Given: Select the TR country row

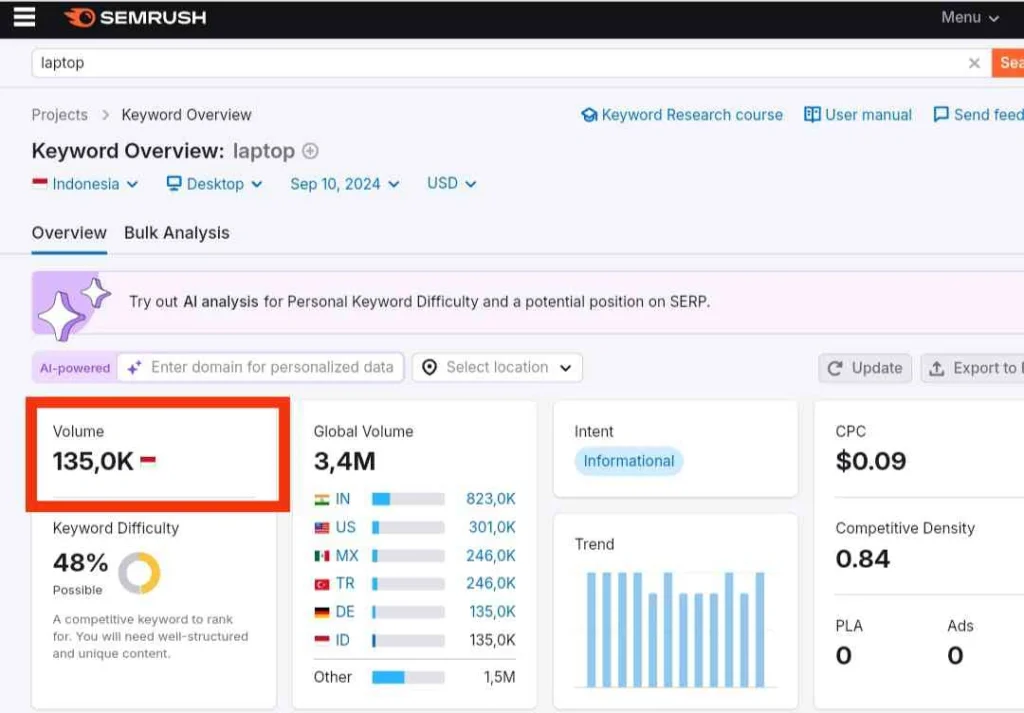Looking at the screenshot, I should [x=415, y=583].
